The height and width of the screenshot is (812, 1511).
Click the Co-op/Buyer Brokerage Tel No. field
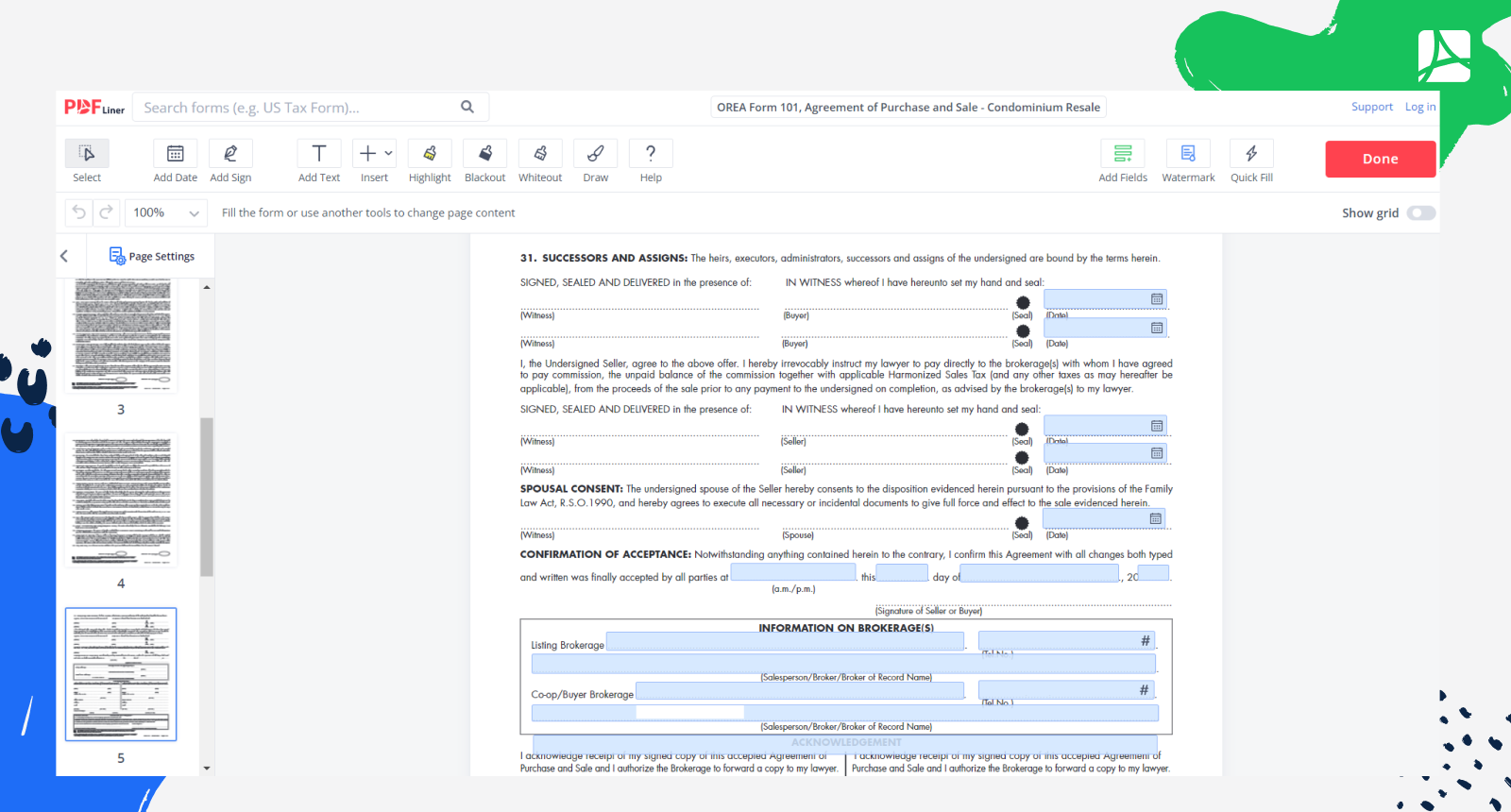point(1066,690)
